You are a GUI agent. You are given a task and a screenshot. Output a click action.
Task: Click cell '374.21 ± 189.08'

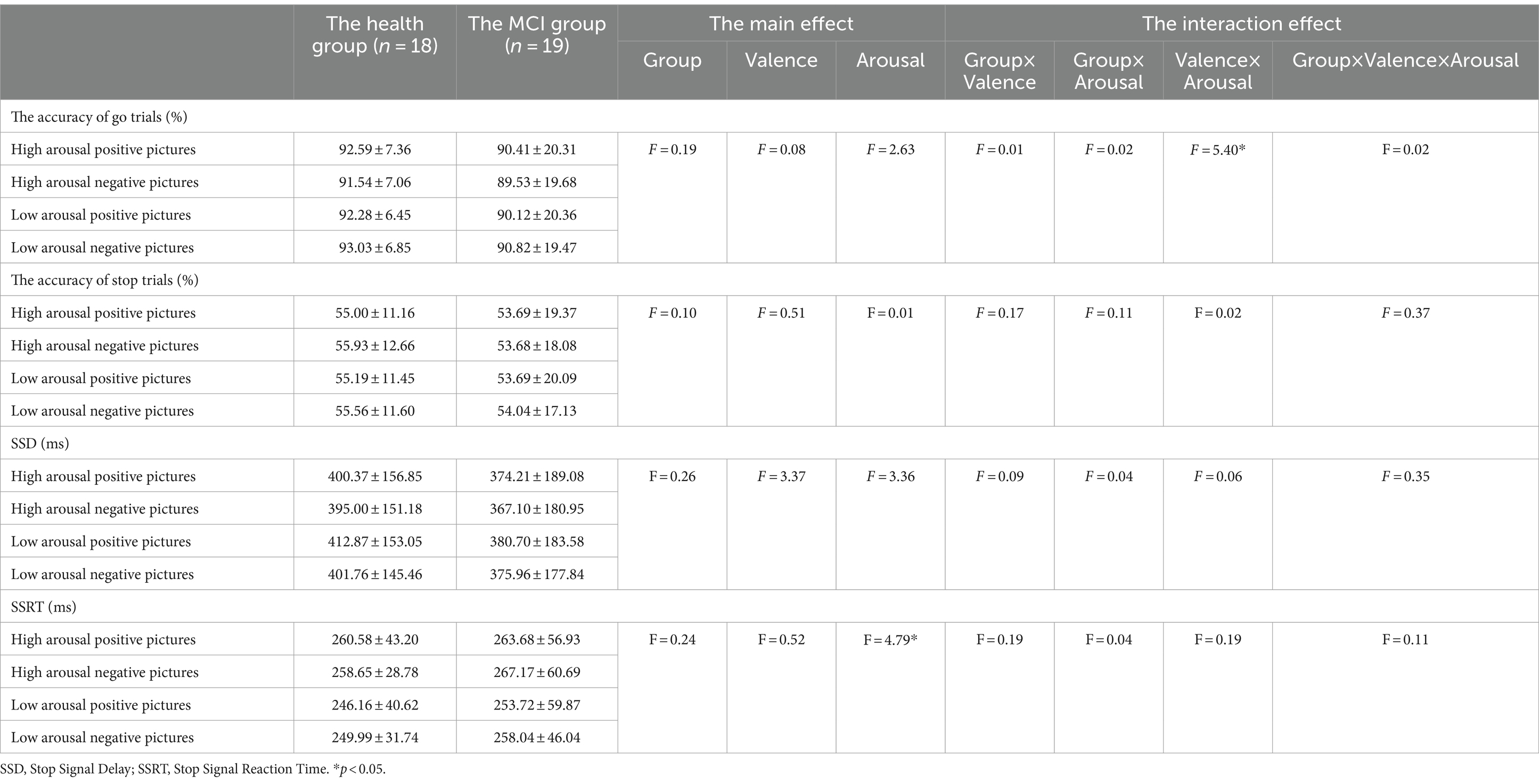(x=536, y=476)
